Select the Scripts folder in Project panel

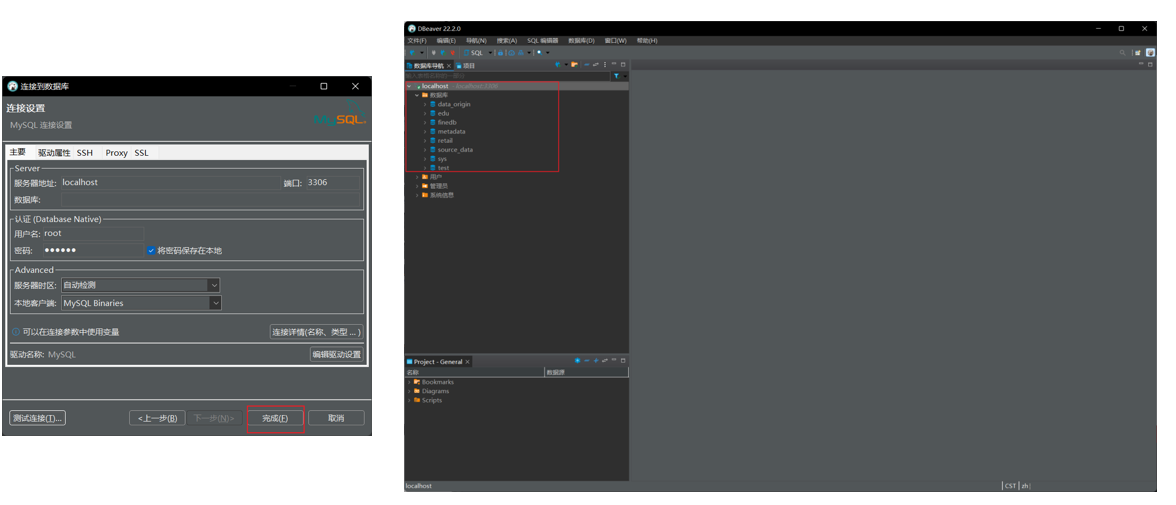432,400
